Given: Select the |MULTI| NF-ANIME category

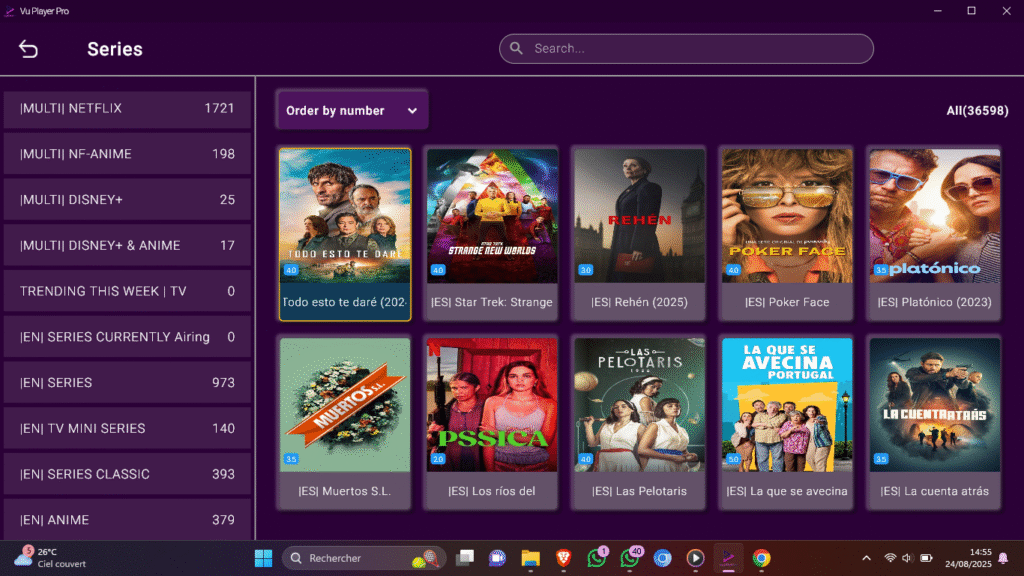Looking at the screenshot, I should pyautogui.click(x=127, y=154).
